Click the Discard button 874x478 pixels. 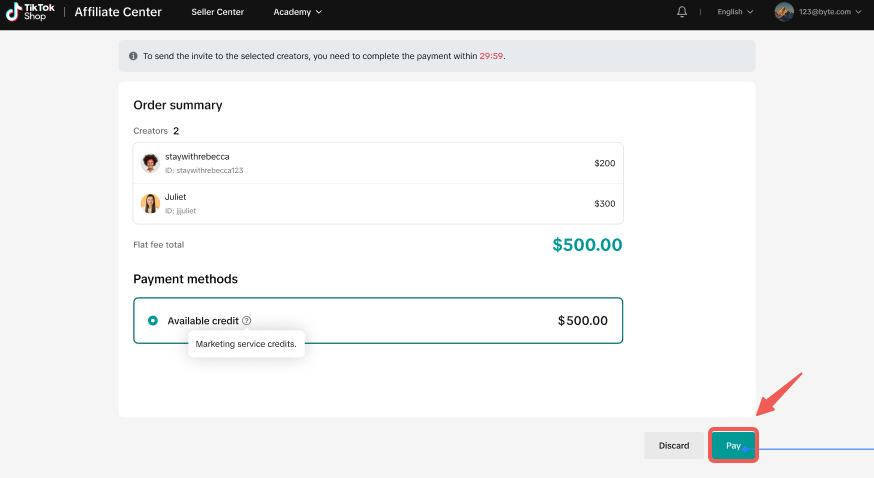673,445
